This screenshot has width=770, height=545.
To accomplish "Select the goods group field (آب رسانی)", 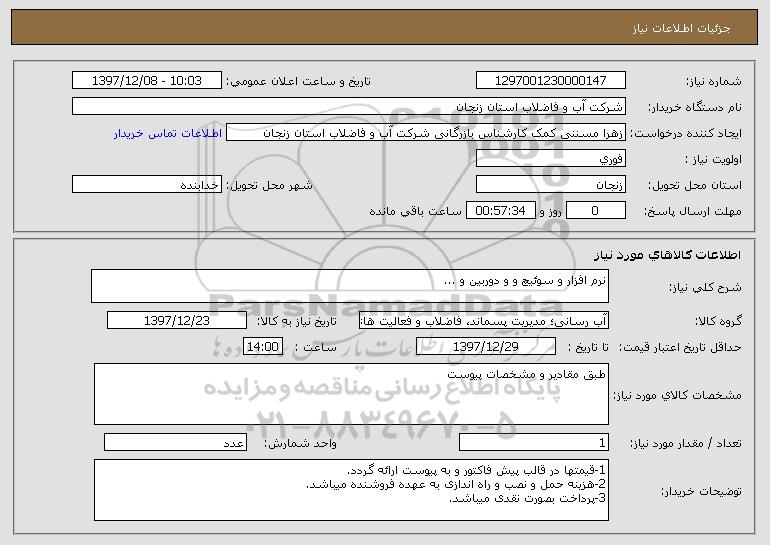I will click(x=484, y=320).
